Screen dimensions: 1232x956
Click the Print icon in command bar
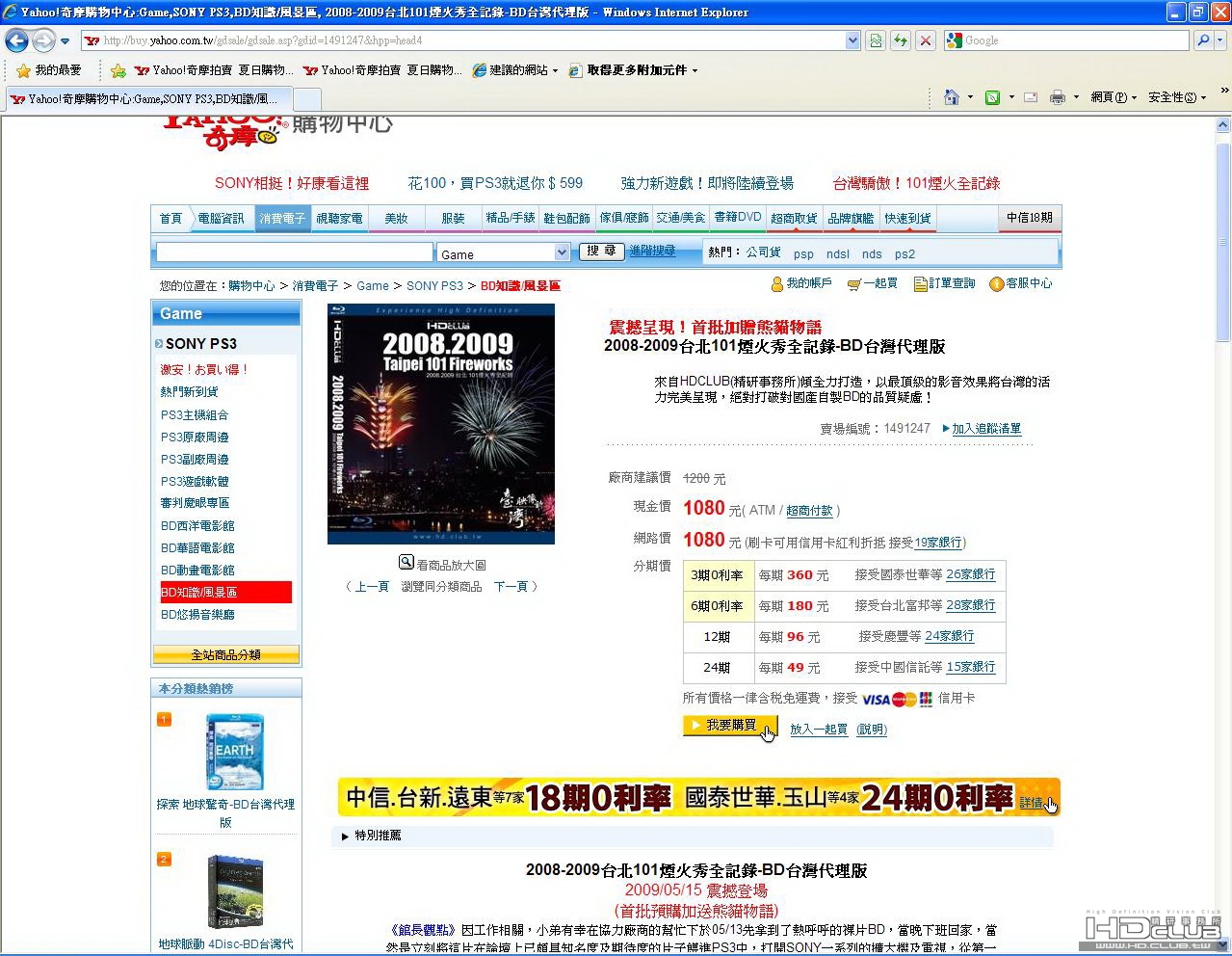click(1057, 97)
